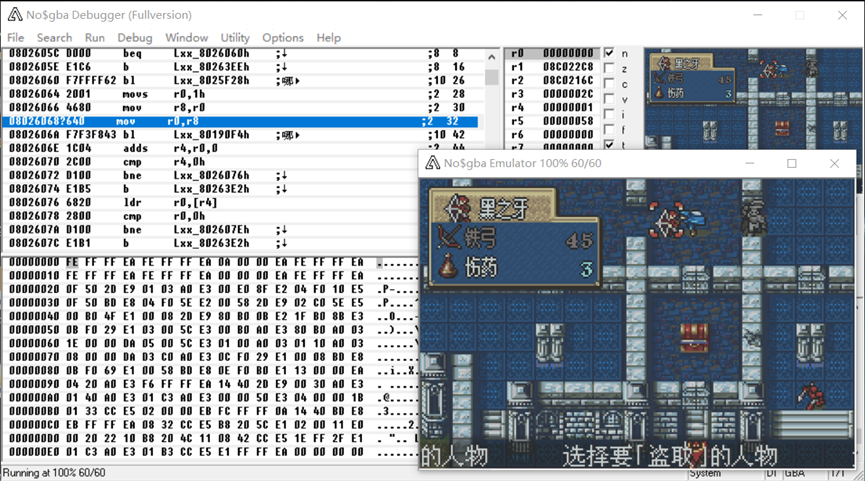
Task: Select hex dump row 00000000
Action: (211, 262)
